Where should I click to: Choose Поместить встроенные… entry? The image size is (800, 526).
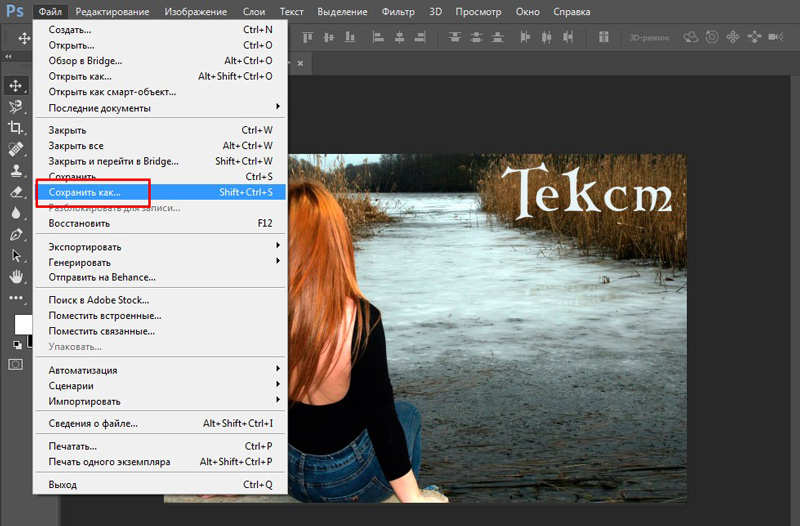[160, 316]
